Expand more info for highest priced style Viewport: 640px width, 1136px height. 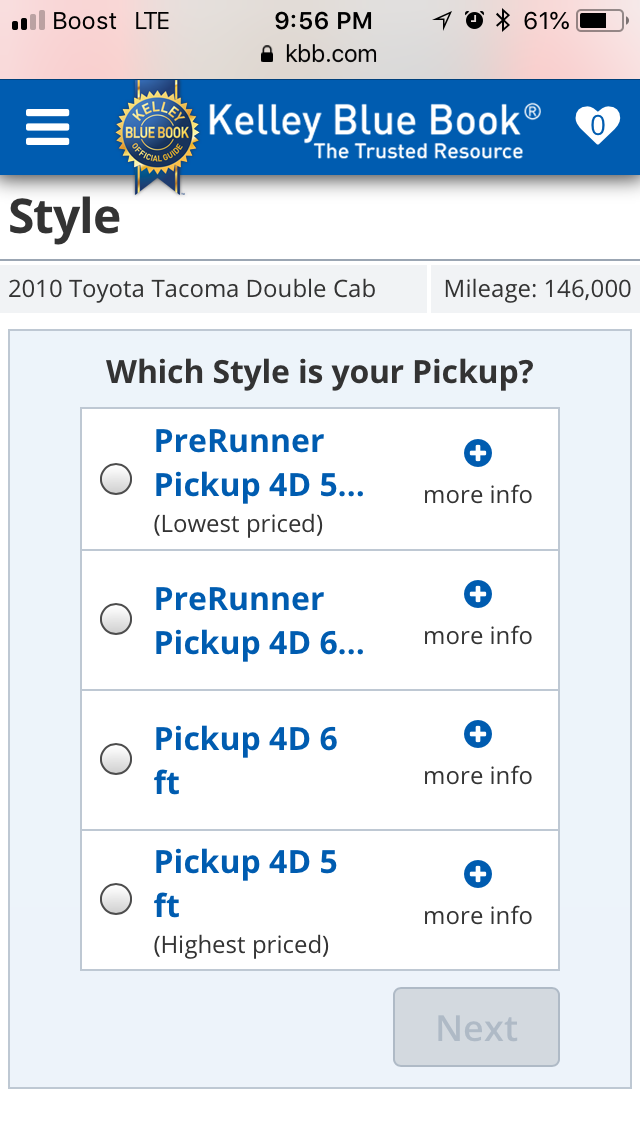pos(478,916)
